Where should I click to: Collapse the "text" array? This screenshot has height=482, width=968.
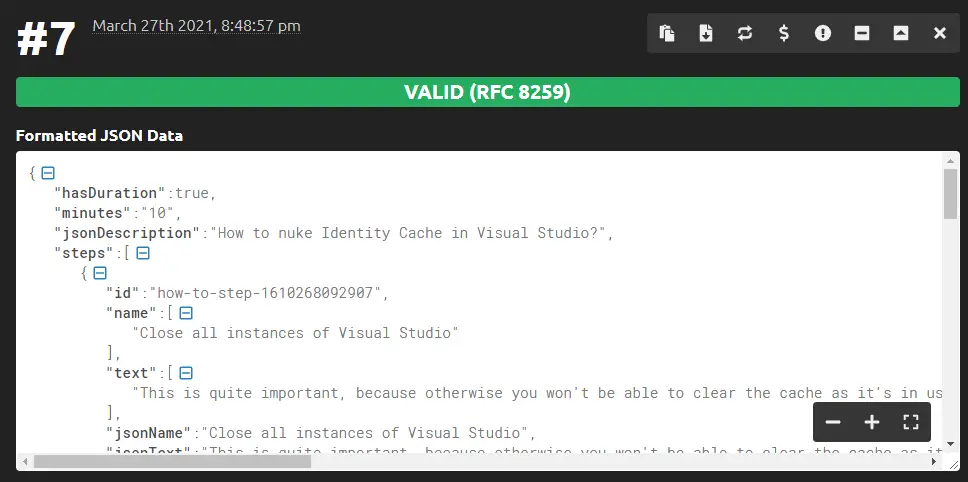point(186,373)
